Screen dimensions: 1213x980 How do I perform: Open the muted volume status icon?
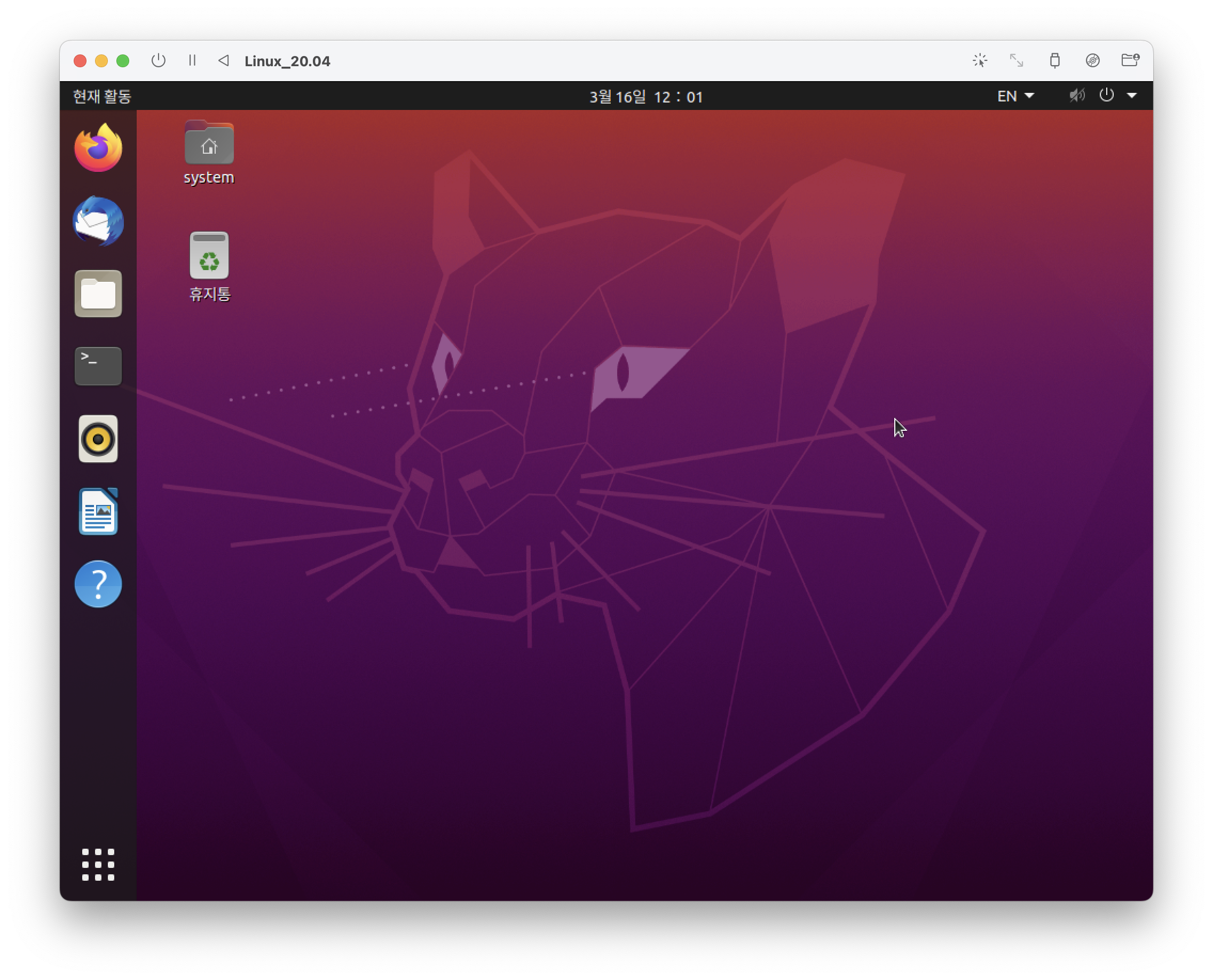coord(1077,96)
